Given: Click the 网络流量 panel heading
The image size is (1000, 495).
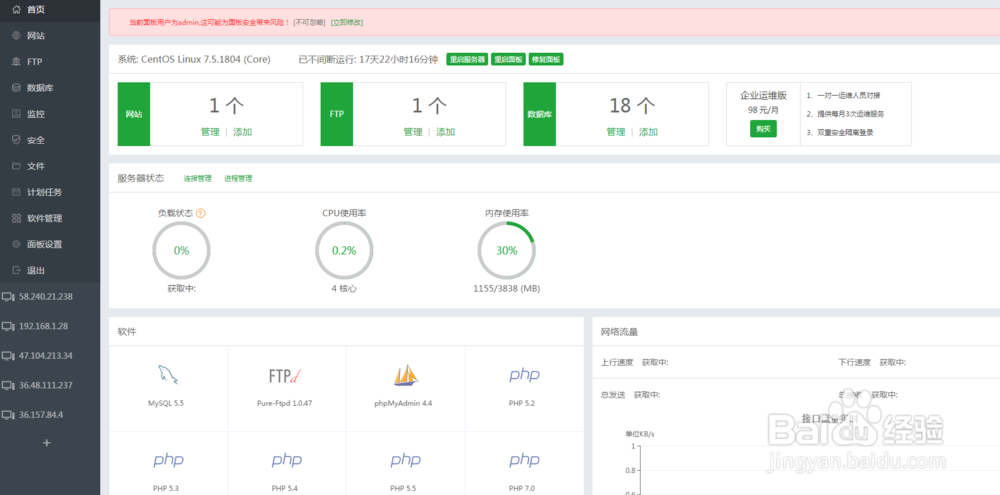Looking at the screenshot, I should point(619,332).
